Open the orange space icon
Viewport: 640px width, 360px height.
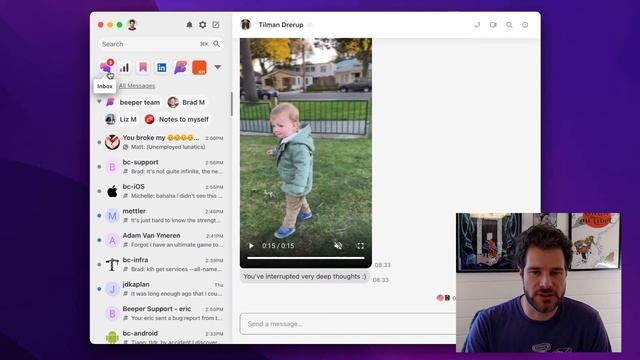click(x=199, y=67)
